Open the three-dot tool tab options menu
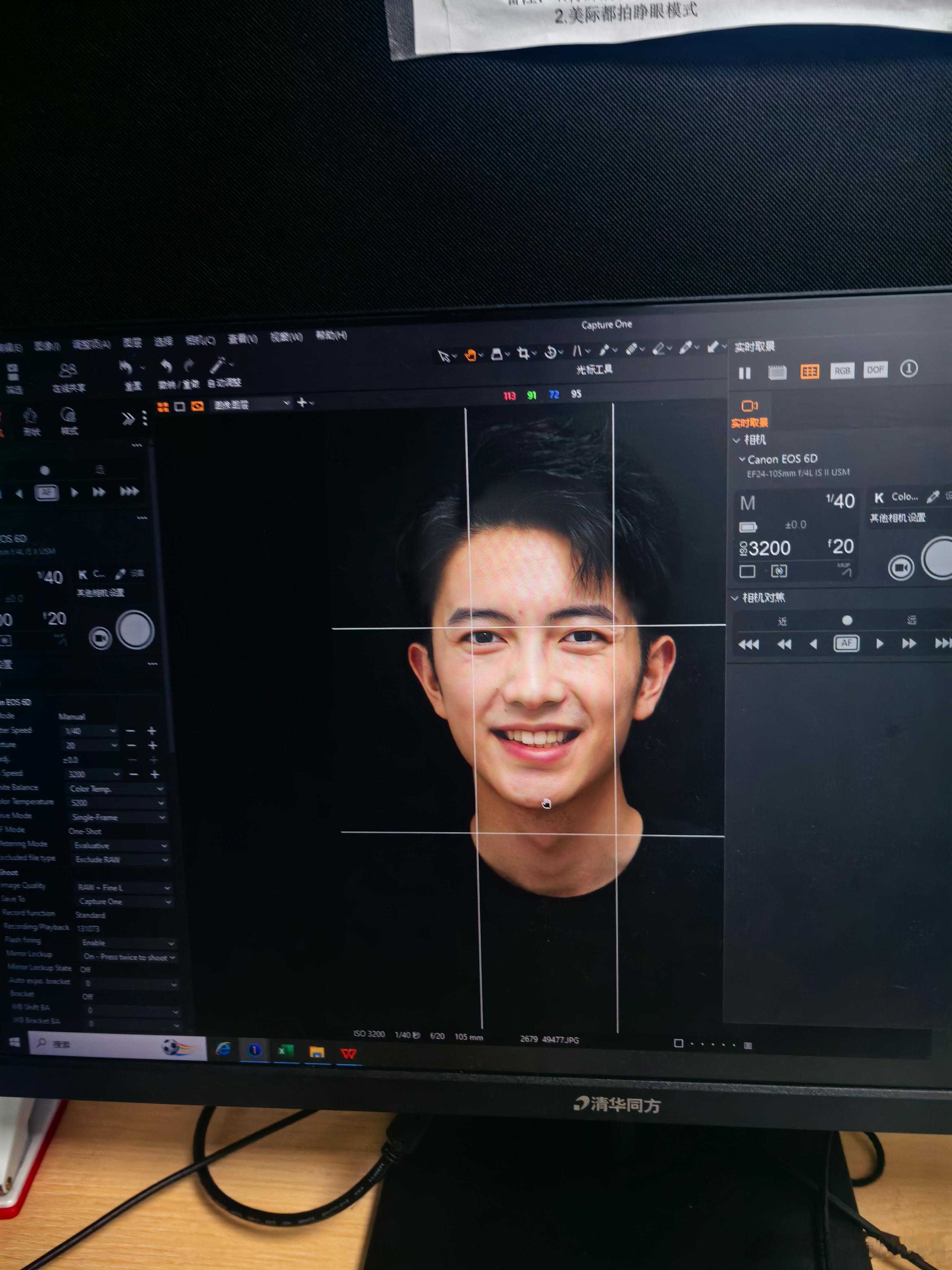Screen dimensions: 952x1270 click(145, 419)
